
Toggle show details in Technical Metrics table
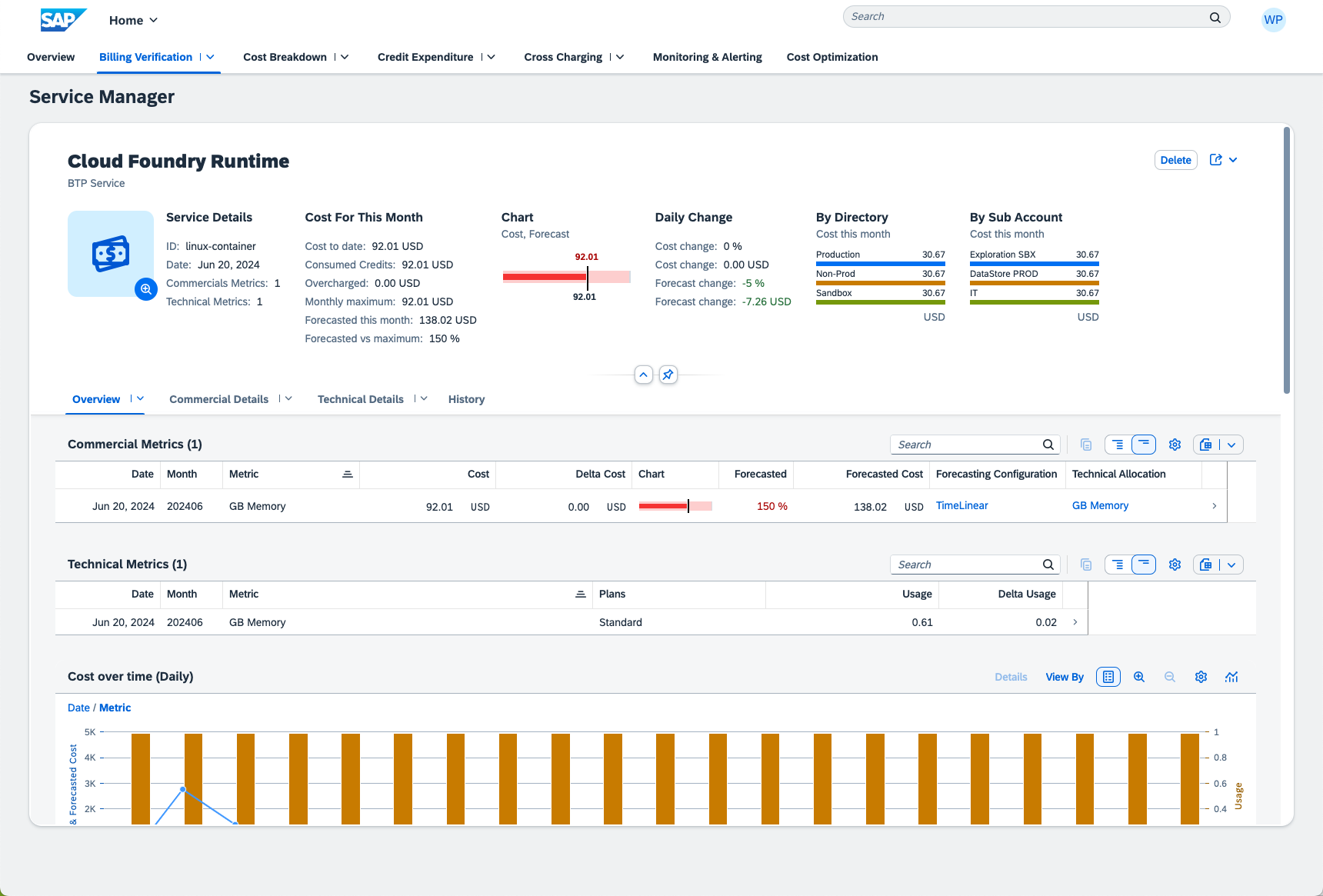[1118, 565]
